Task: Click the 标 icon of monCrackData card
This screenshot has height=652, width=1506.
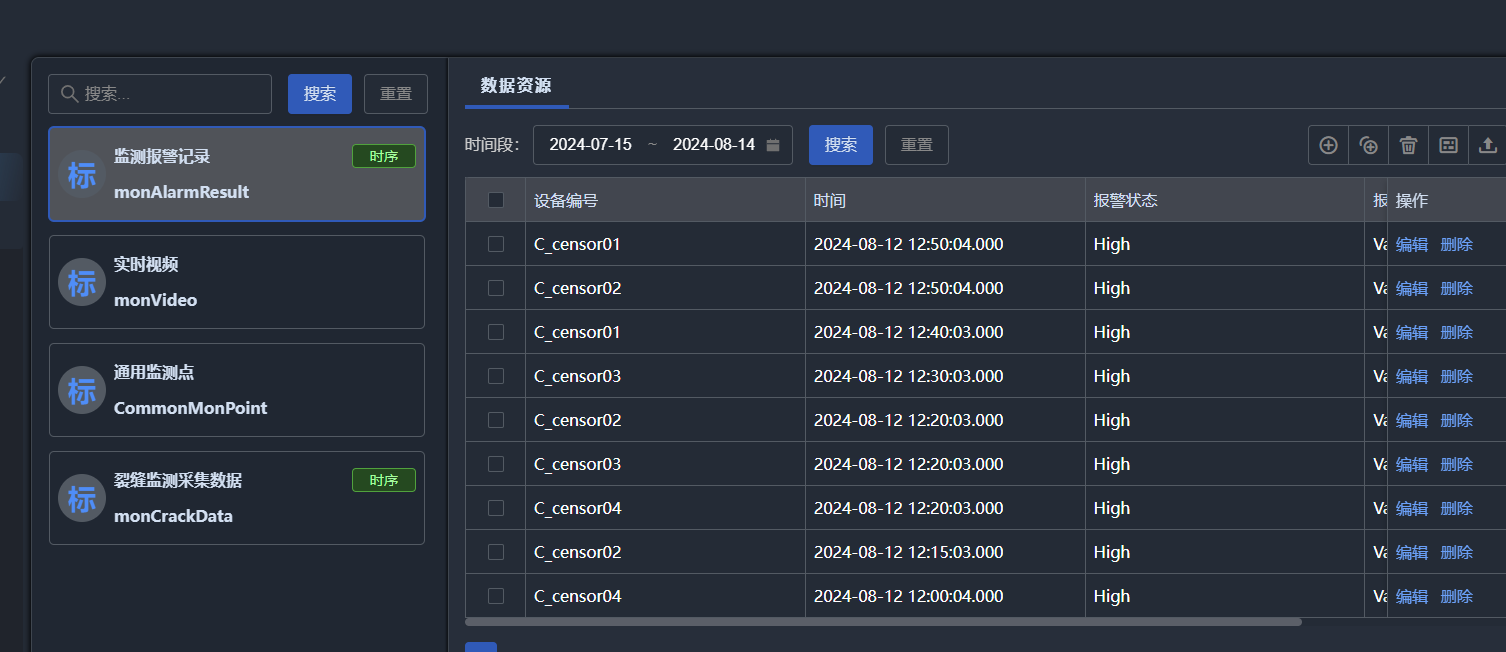Action: click(82, 498)
